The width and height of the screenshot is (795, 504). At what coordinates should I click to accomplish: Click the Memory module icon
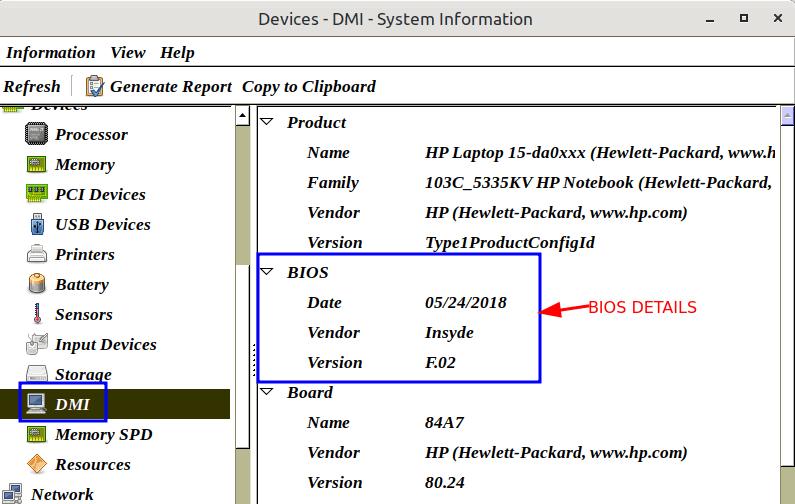click(x=37, y=164)
